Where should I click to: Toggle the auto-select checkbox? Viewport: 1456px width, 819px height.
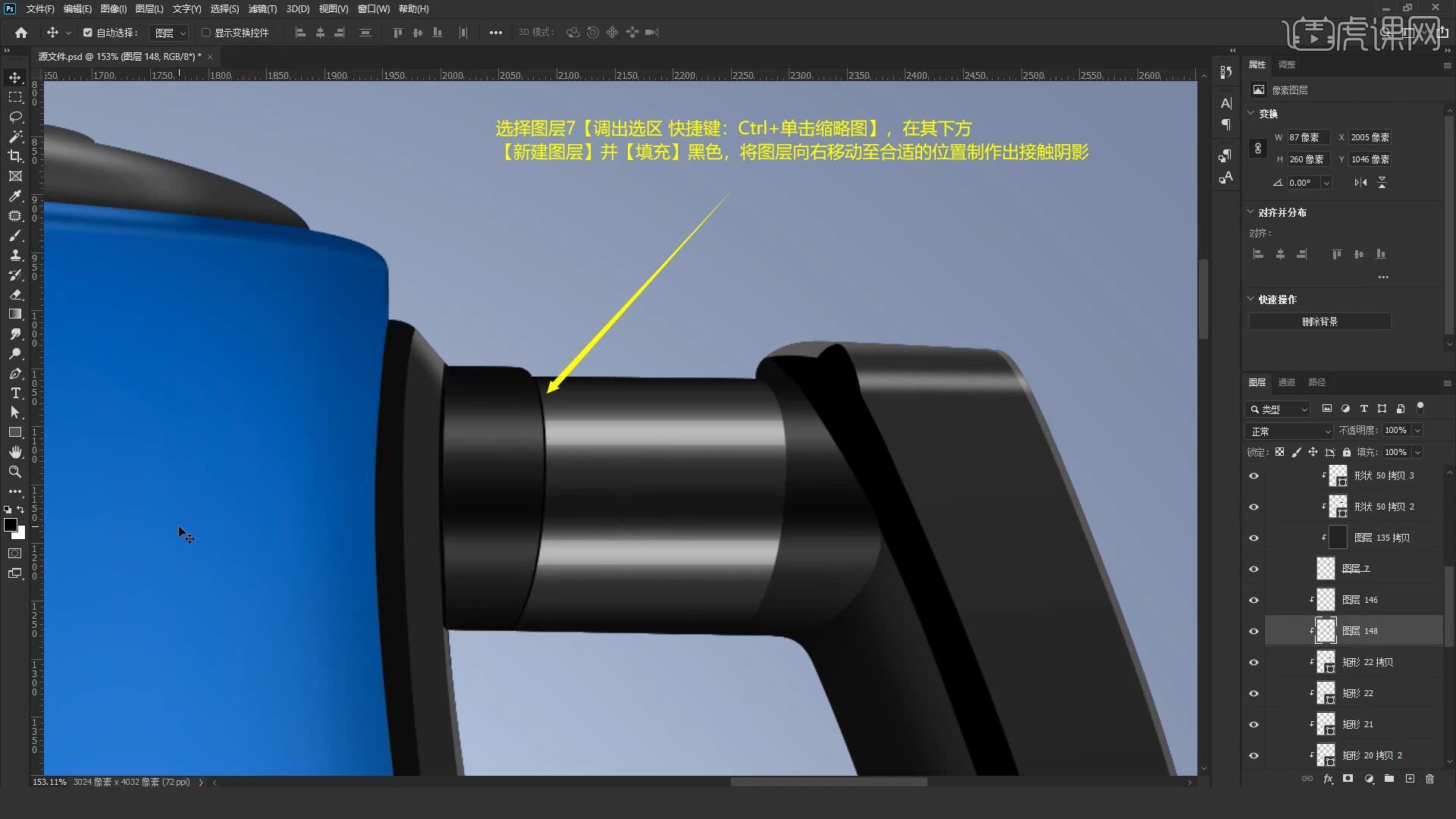tap(88, 33)
